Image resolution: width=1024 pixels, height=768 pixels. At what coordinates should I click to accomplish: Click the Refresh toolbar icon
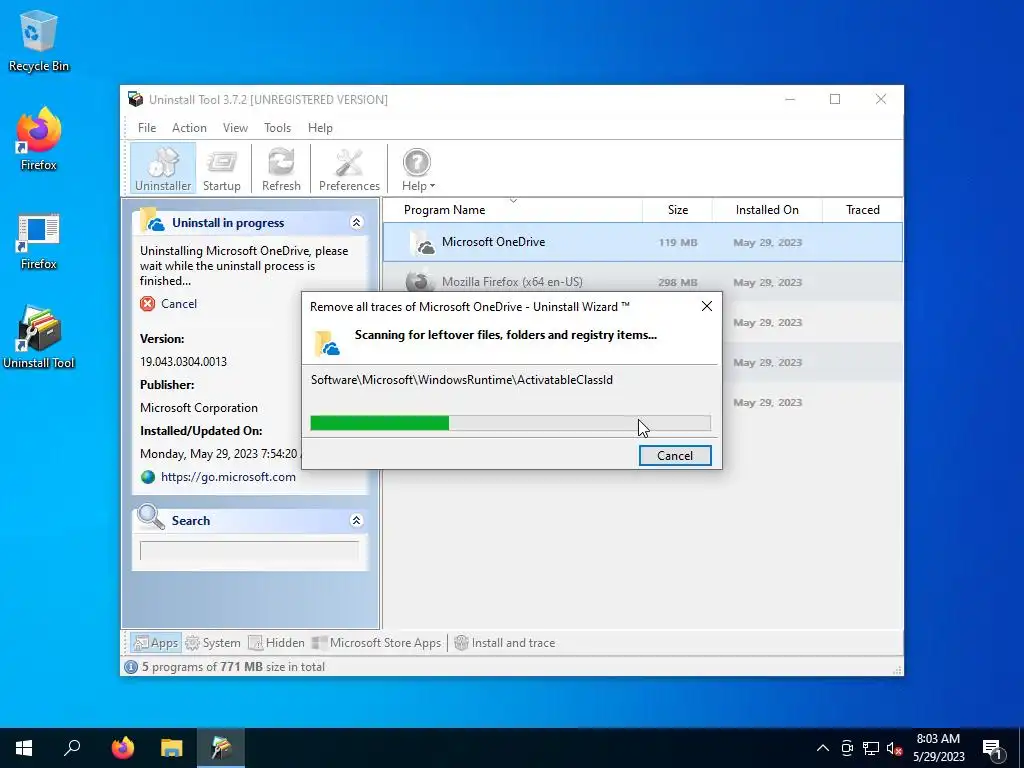coord(281,169)
